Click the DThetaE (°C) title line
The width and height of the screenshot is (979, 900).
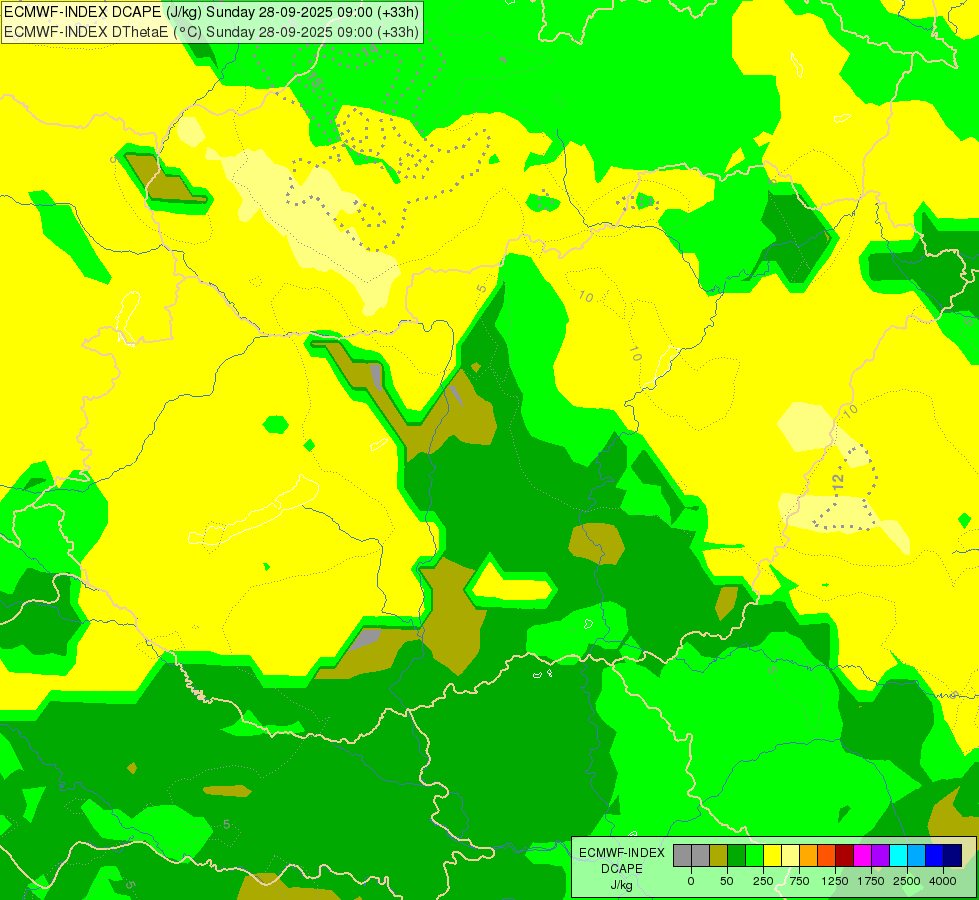(x=212, y=32)
